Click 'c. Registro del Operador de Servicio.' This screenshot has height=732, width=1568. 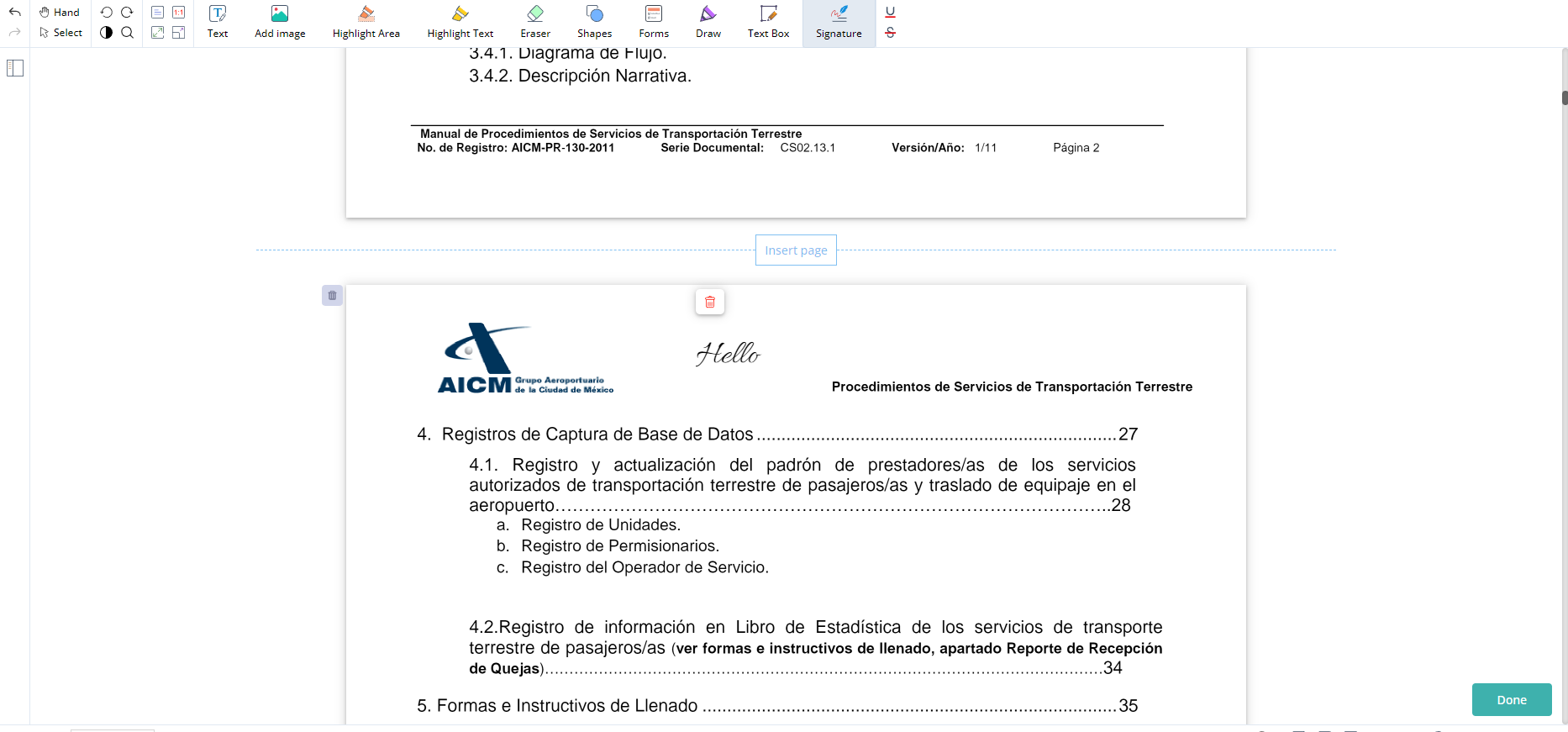[x=633, y=567]
